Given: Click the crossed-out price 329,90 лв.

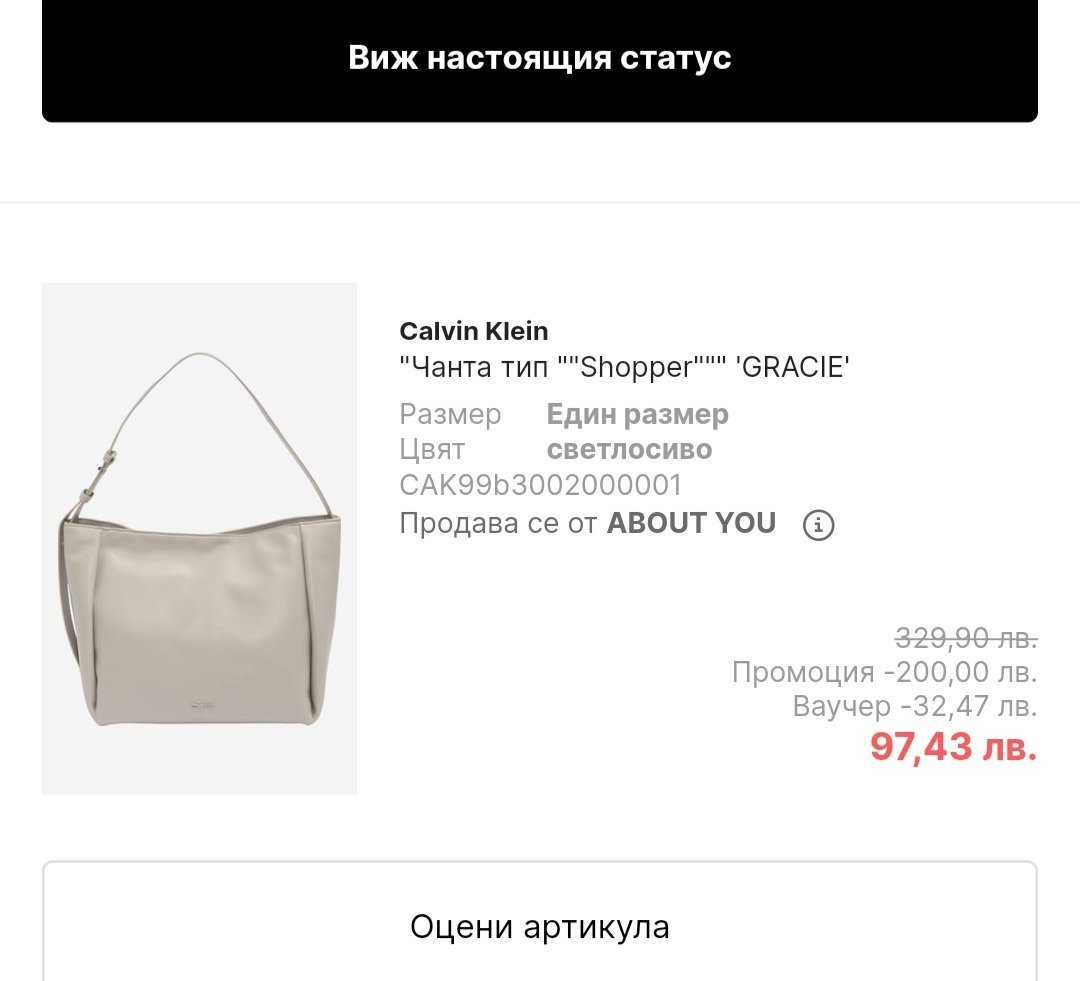Looking at the screenshot, I should click(965, 637).
